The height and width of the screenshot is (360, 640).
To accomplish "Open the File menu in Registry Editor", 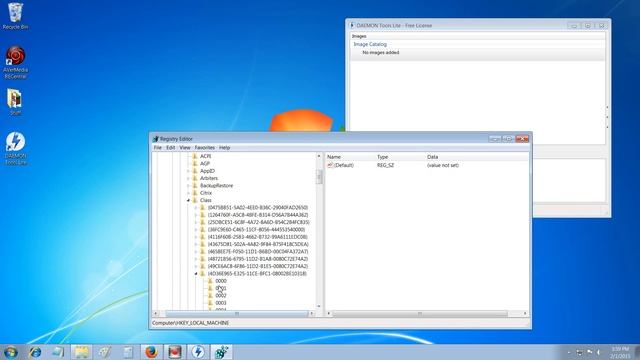I will (x=158, y=148).
